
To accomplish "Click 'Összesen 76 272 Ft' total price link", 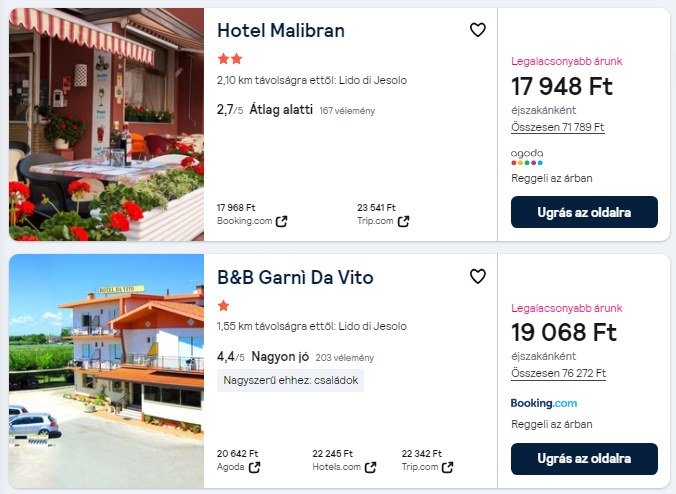I will pos(557,373).
